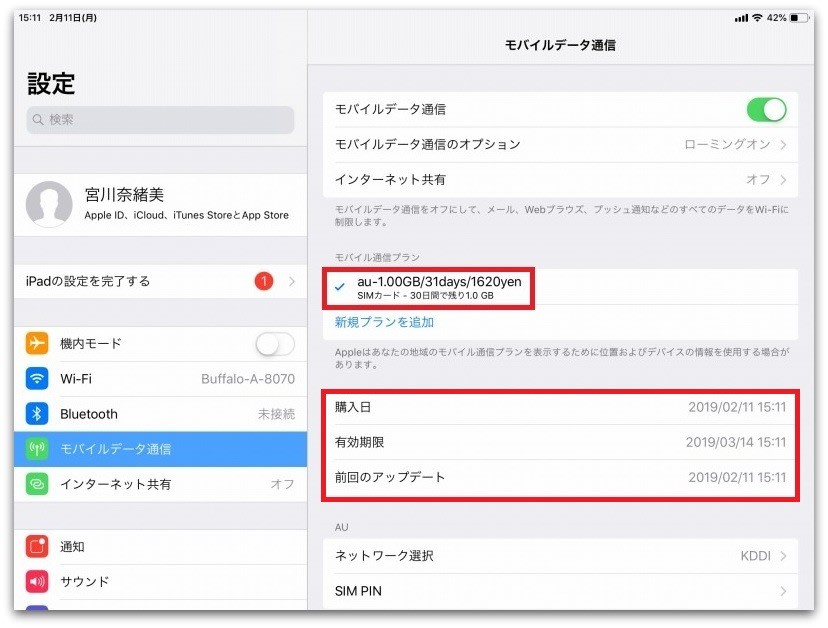Viewport: 828px width, 628px height.
Task: Enable the 機内モード switch
Action: 275,344
